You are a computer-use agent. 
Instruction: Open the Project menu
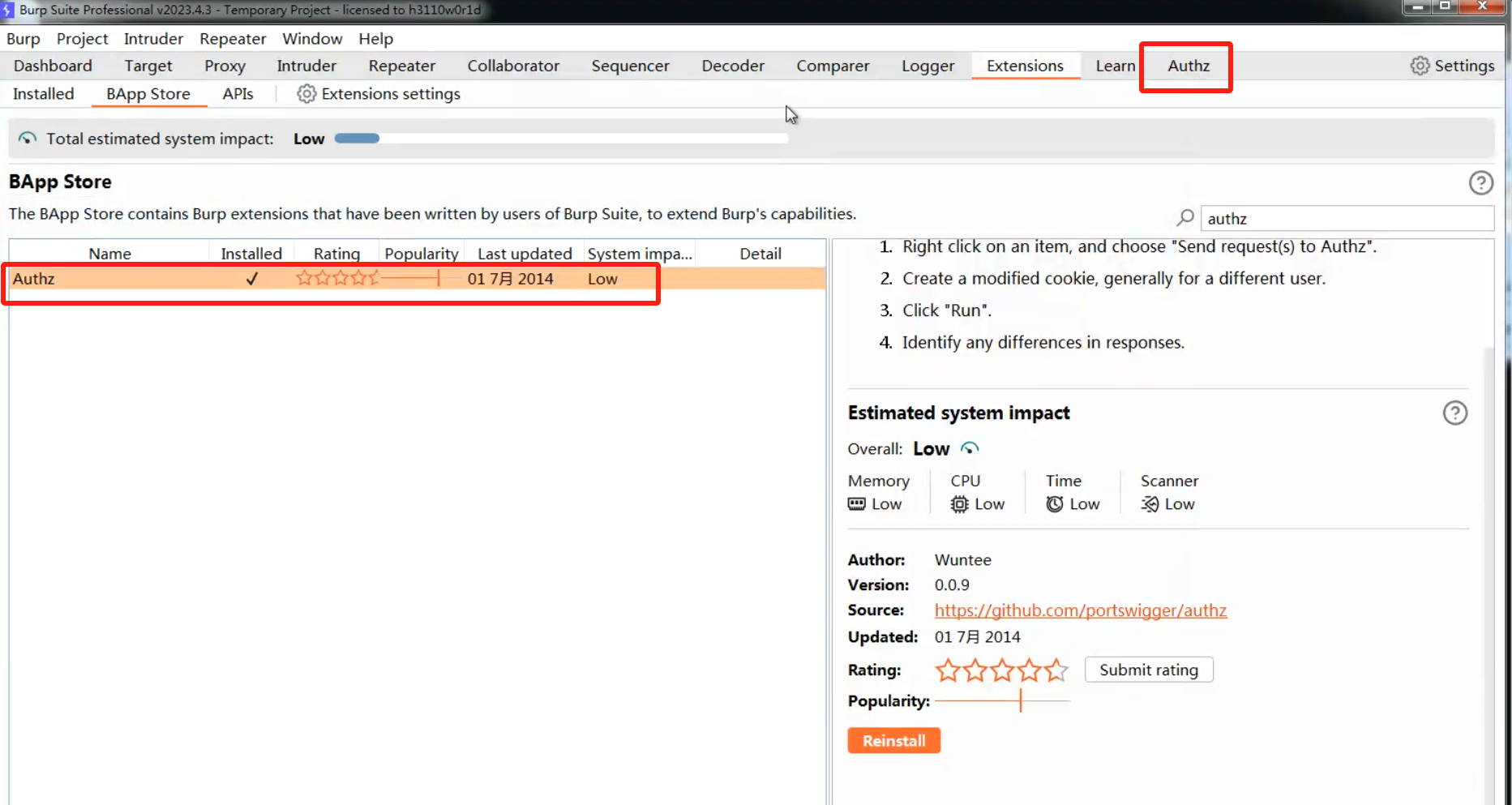tap(82, 39)
